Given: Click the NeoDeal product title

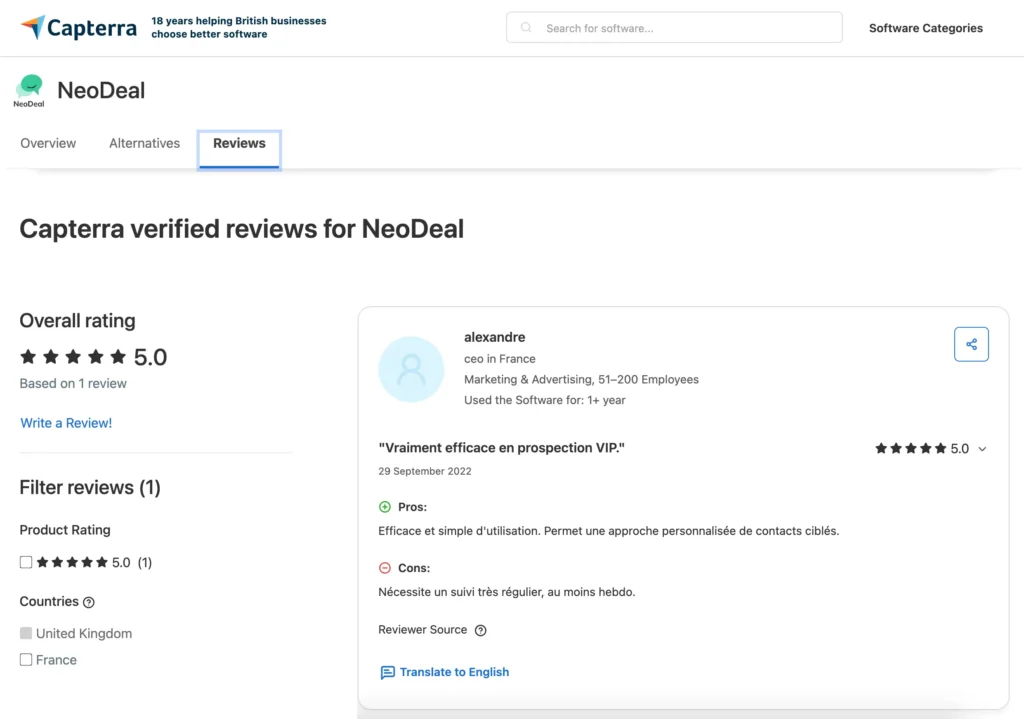Looking at the screenshot, I should (x=101, y=90).
